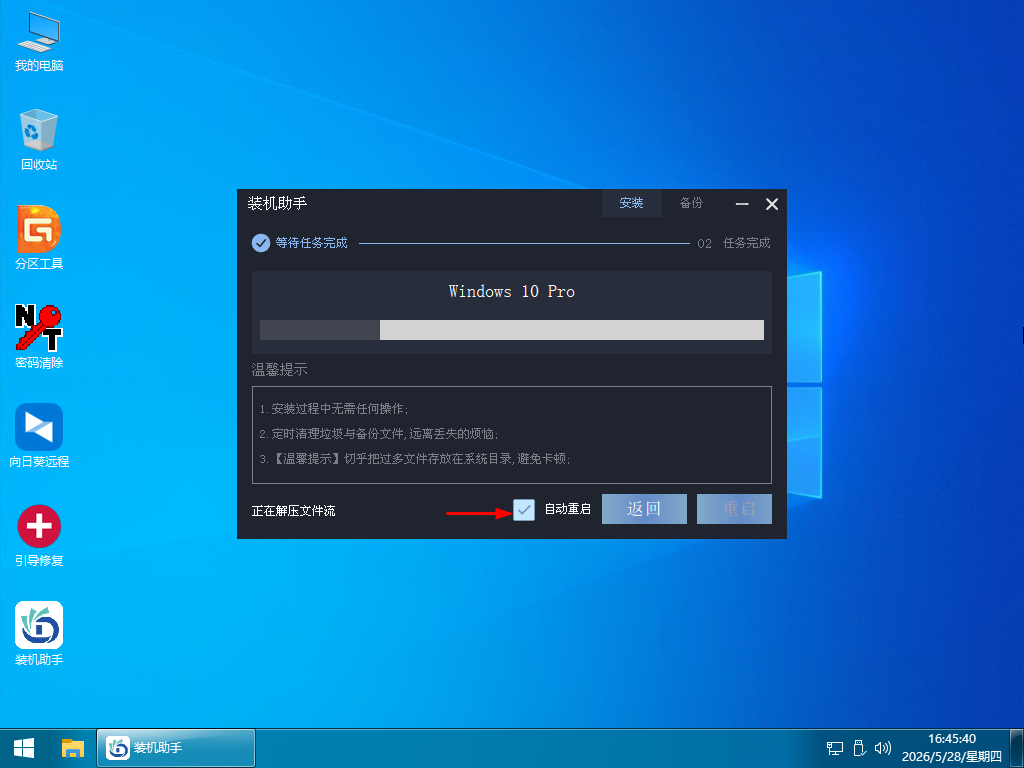Screen dimensions: 1024x768
Task: Click the taskbar clock showing 16:45:40
Action: point(952,748)
